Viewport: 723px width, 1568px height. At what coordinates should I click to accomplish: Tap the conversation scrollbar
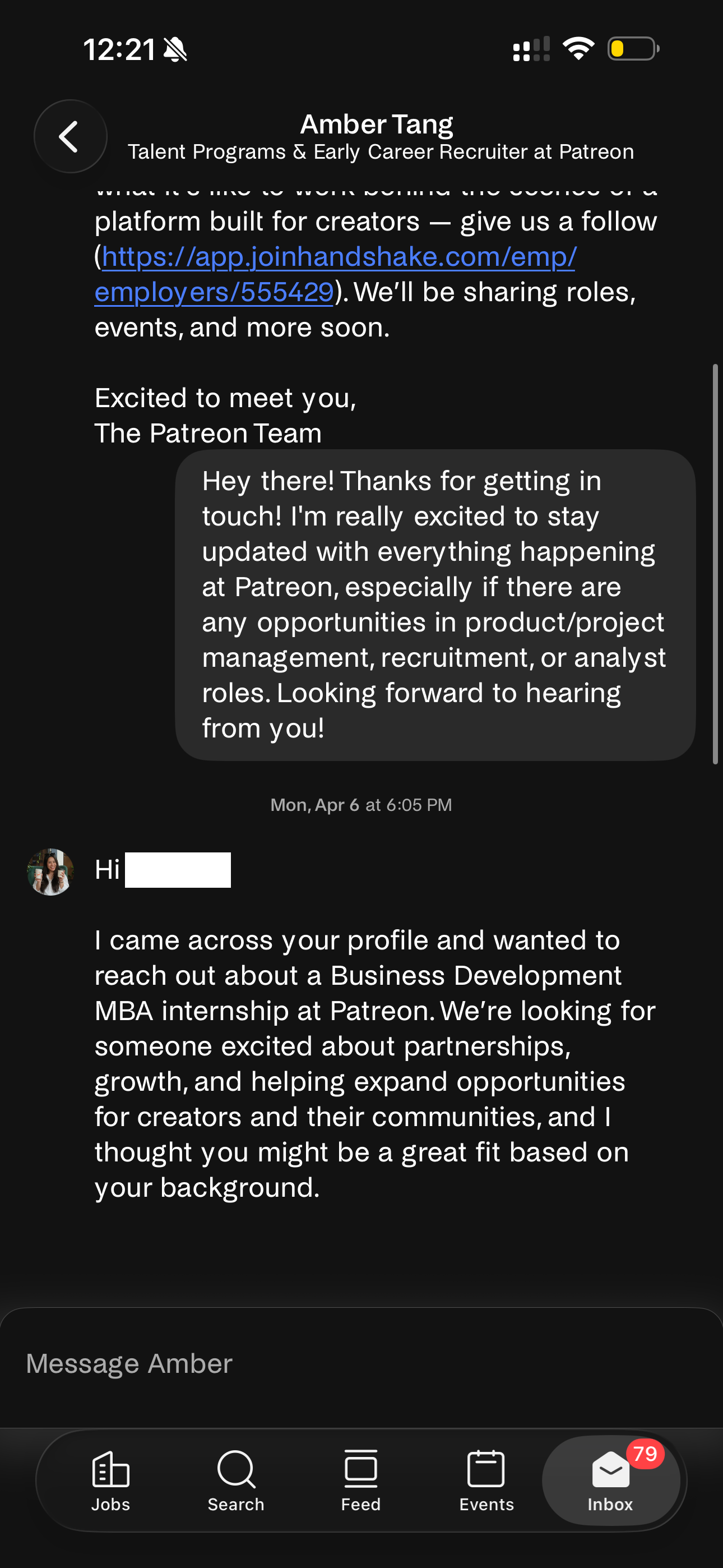click(x=715, y=563)
